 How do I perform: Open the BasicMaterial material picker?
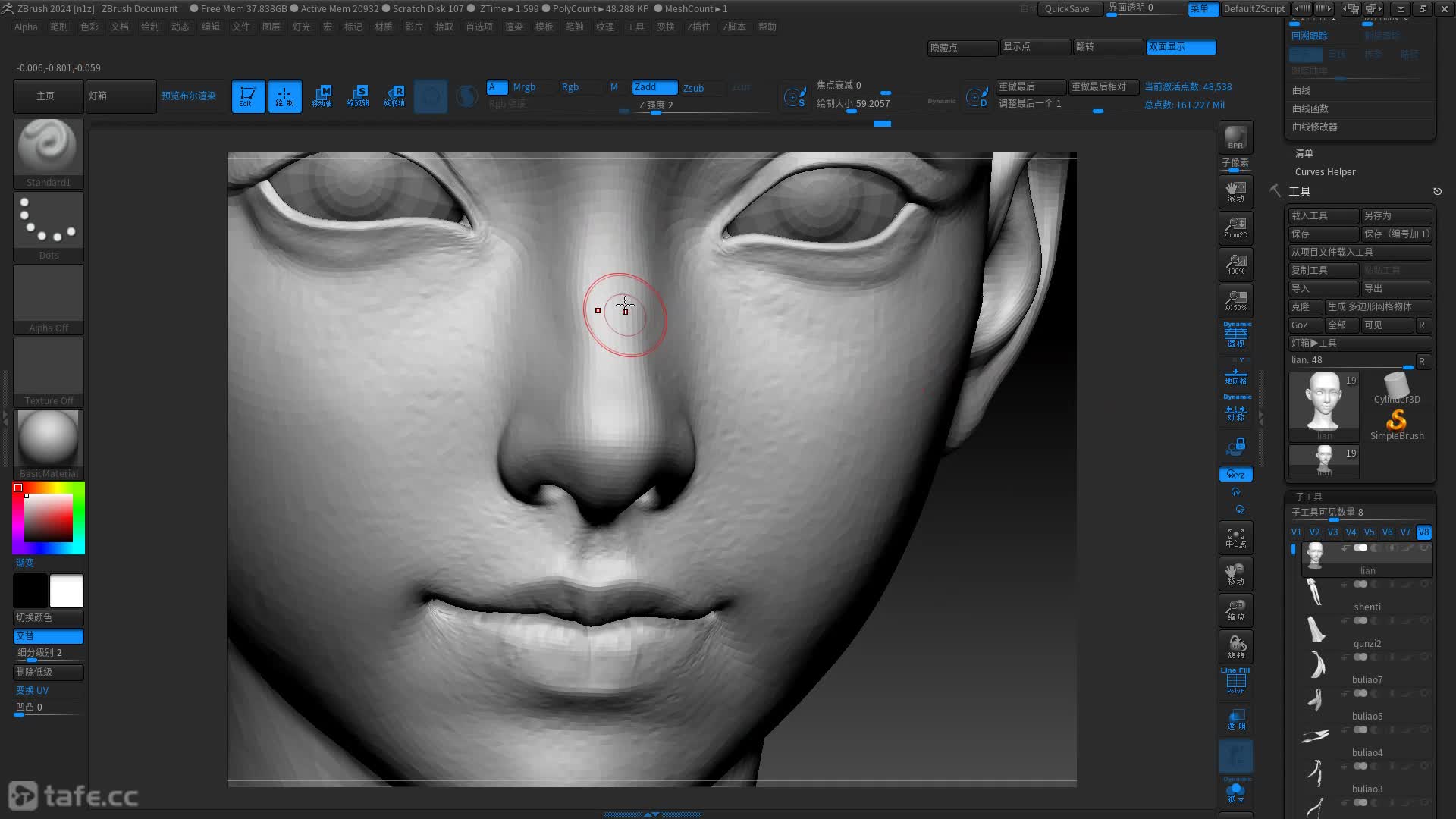coord(49,444)
